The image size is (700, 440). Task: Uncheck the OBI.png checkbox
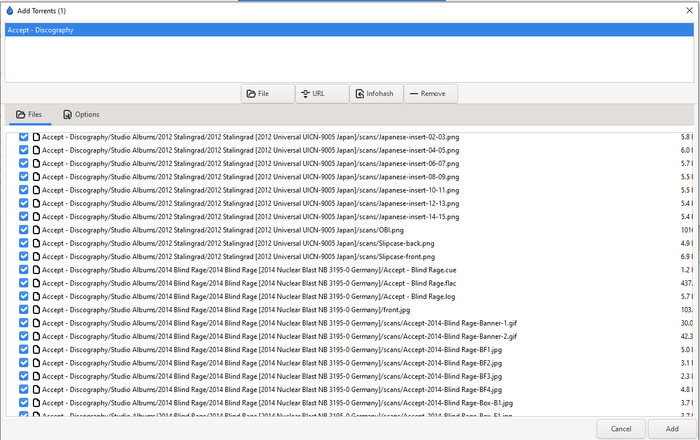coord(24,230)
